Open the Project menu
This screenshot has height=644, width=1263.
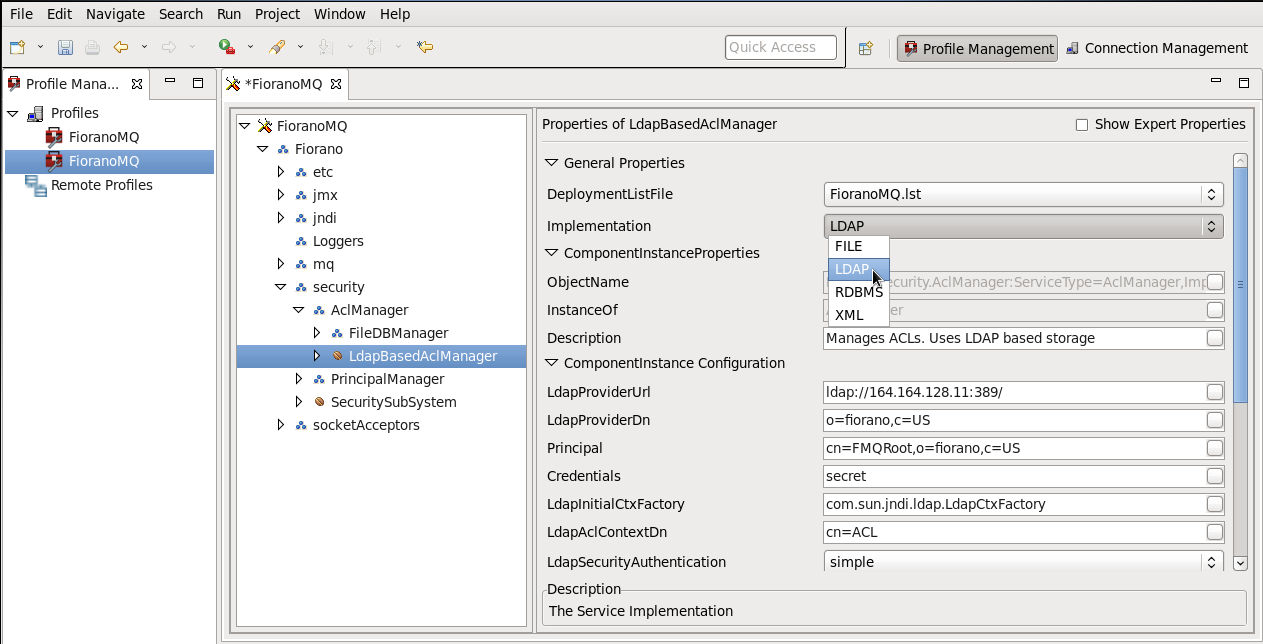coord(277,14)
